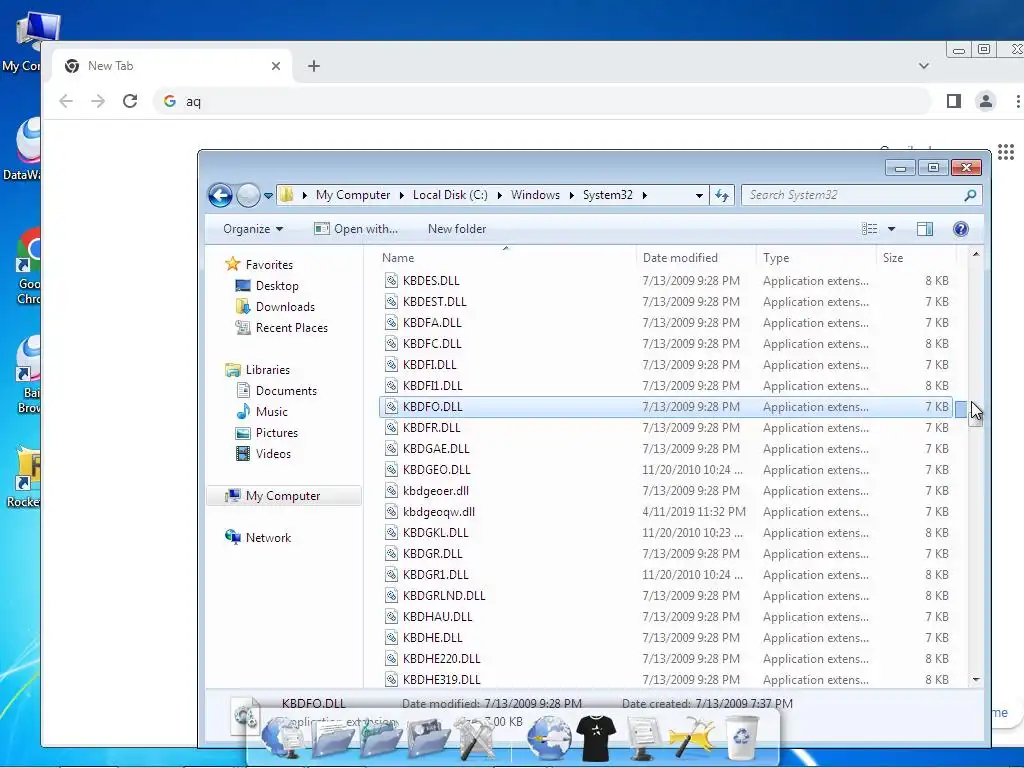The height and width of the screenshot is (768, 1024).
Task: Open Explorer help question mark icon
Action: 961,229
